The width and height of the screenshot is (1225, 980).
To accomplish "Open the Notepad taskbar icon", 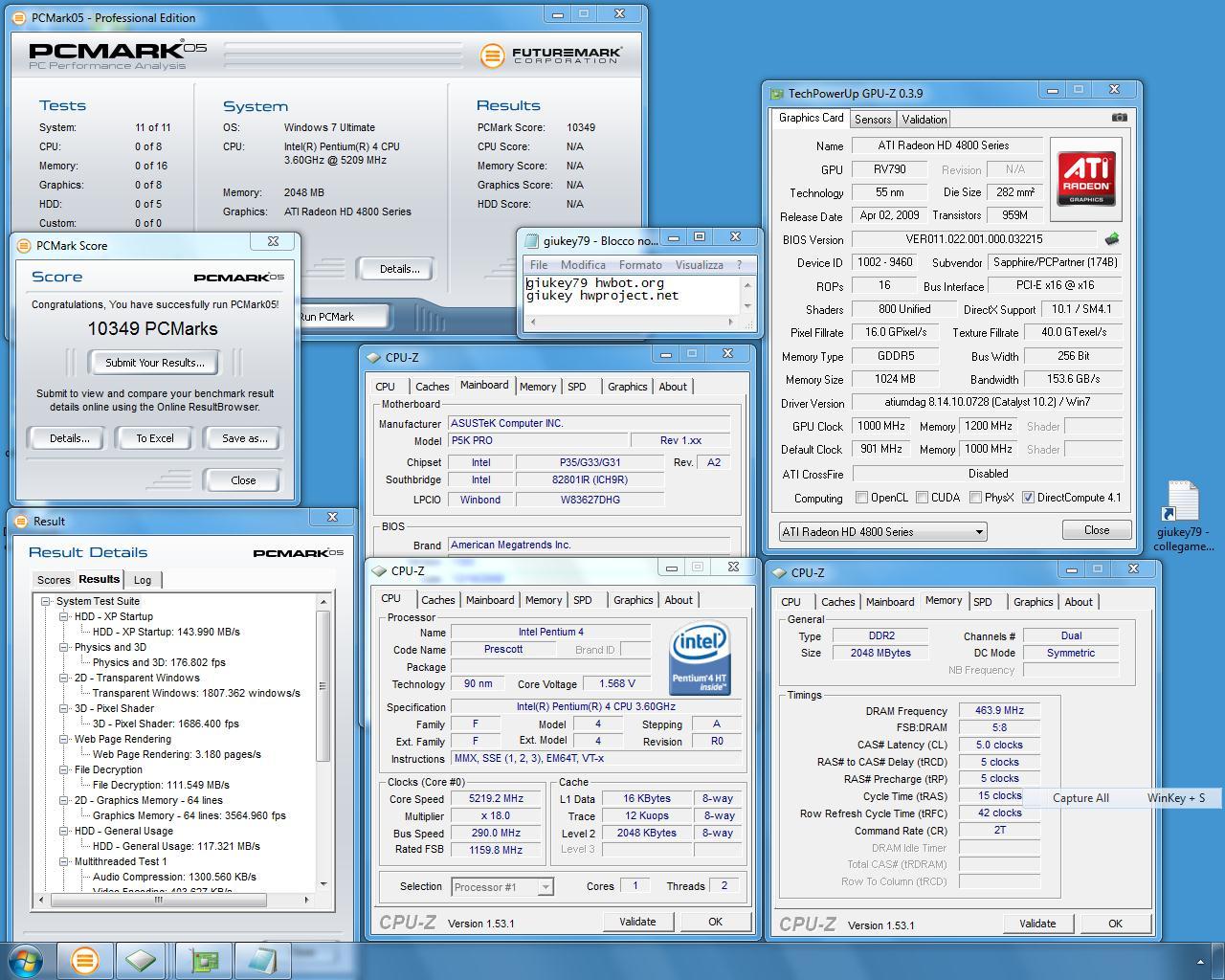I will [261, 960].
